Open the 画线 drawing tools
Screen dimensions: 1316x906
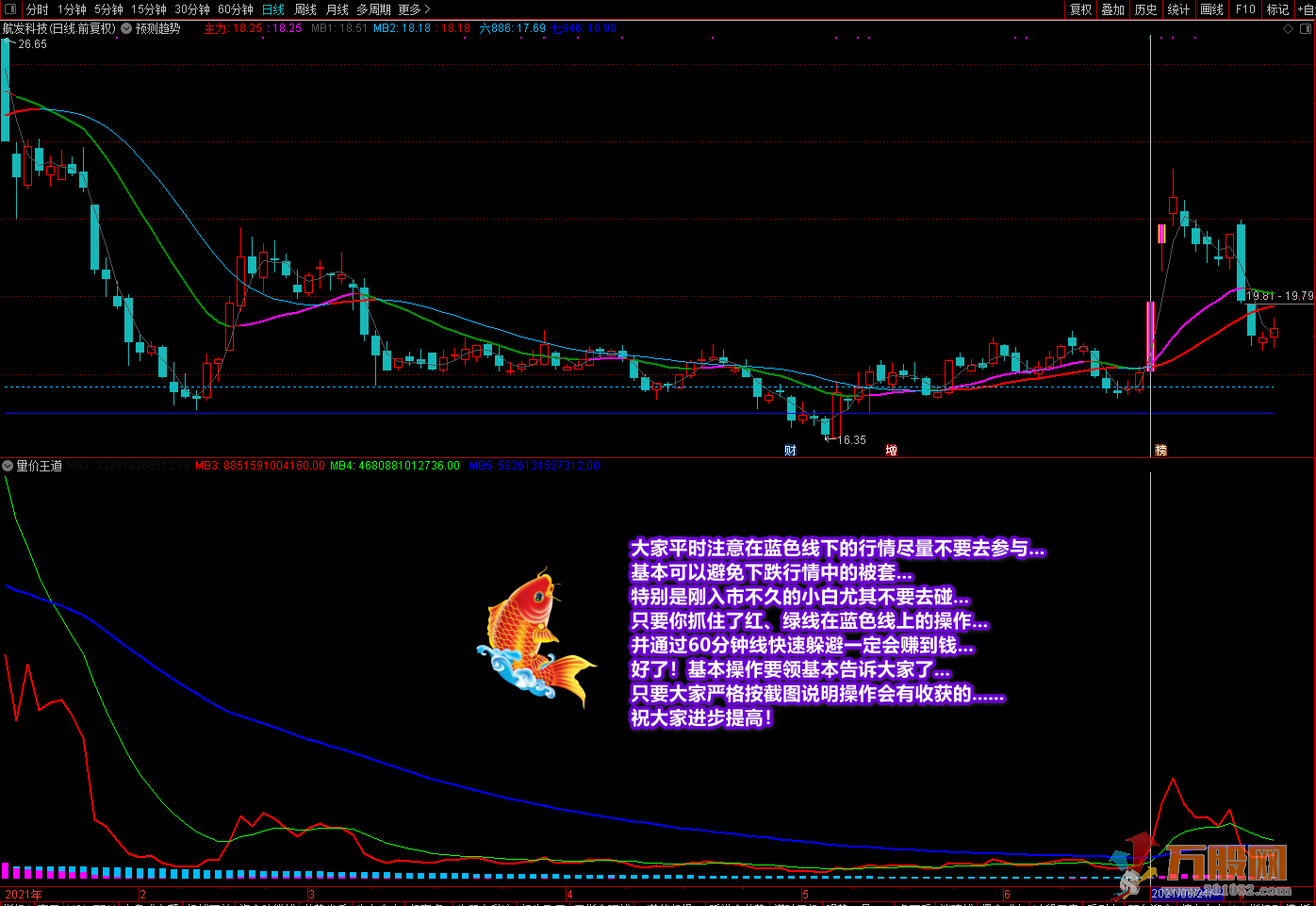1211,9
